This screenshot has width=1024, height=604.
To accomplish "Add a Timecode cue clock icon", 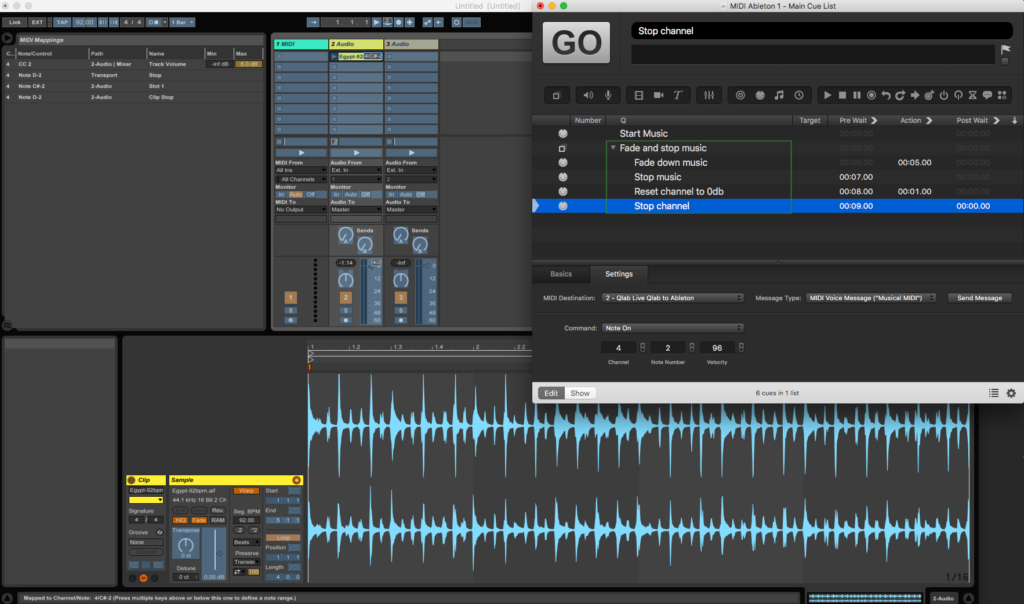I will click(x=799, y=95).
